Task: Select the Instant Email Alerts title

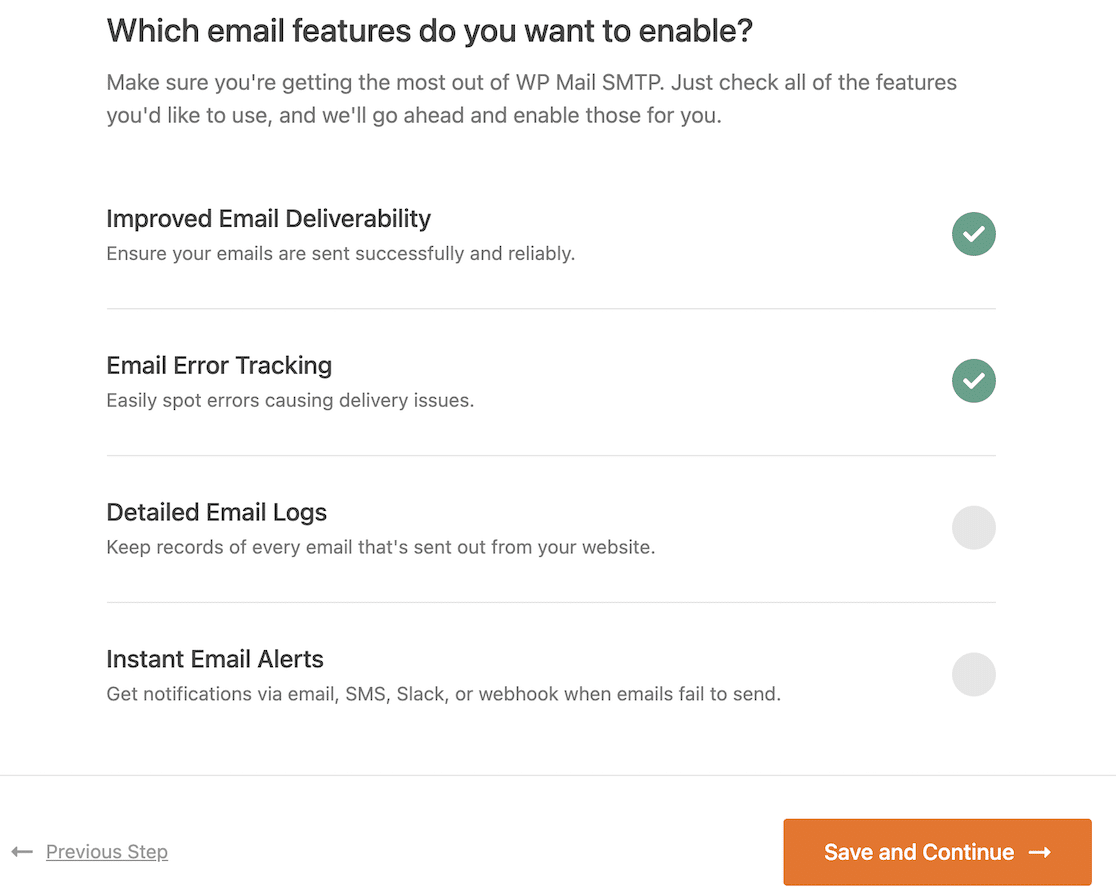Action: coord(215,659)
